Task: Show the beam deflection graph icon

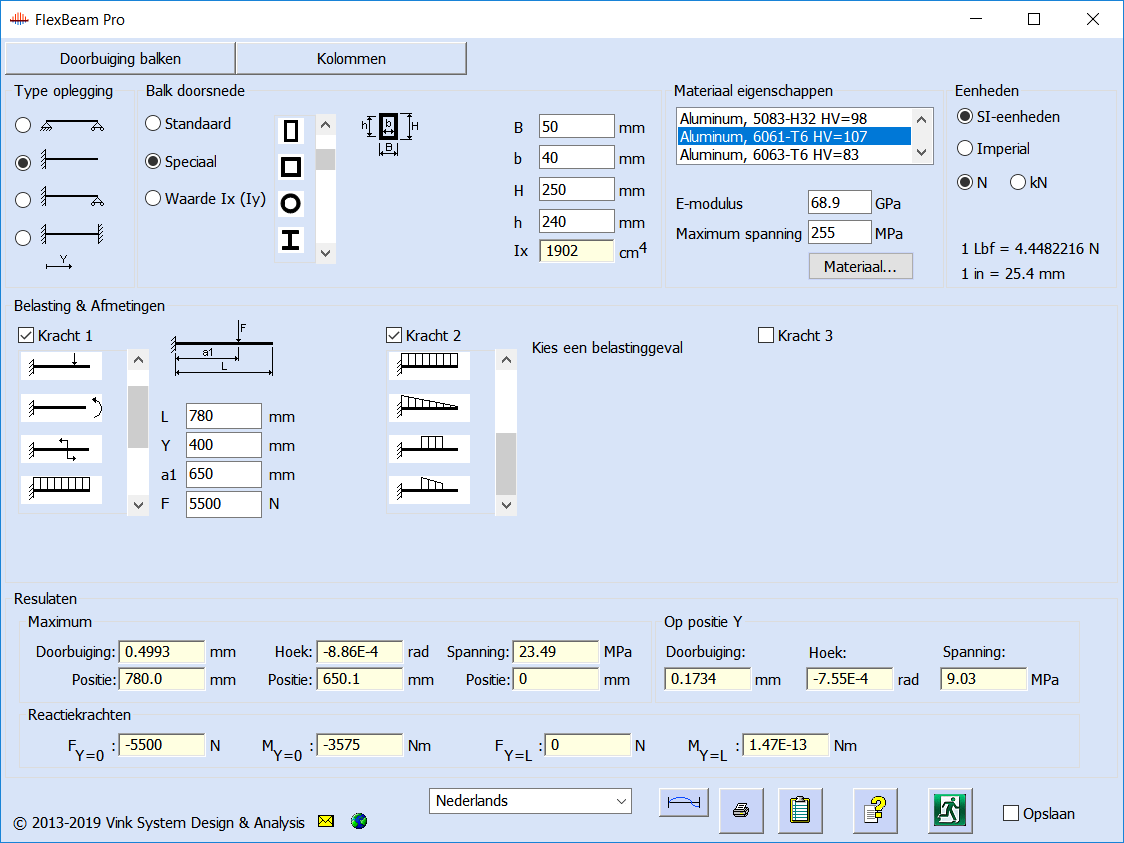Action: [684, 803]
